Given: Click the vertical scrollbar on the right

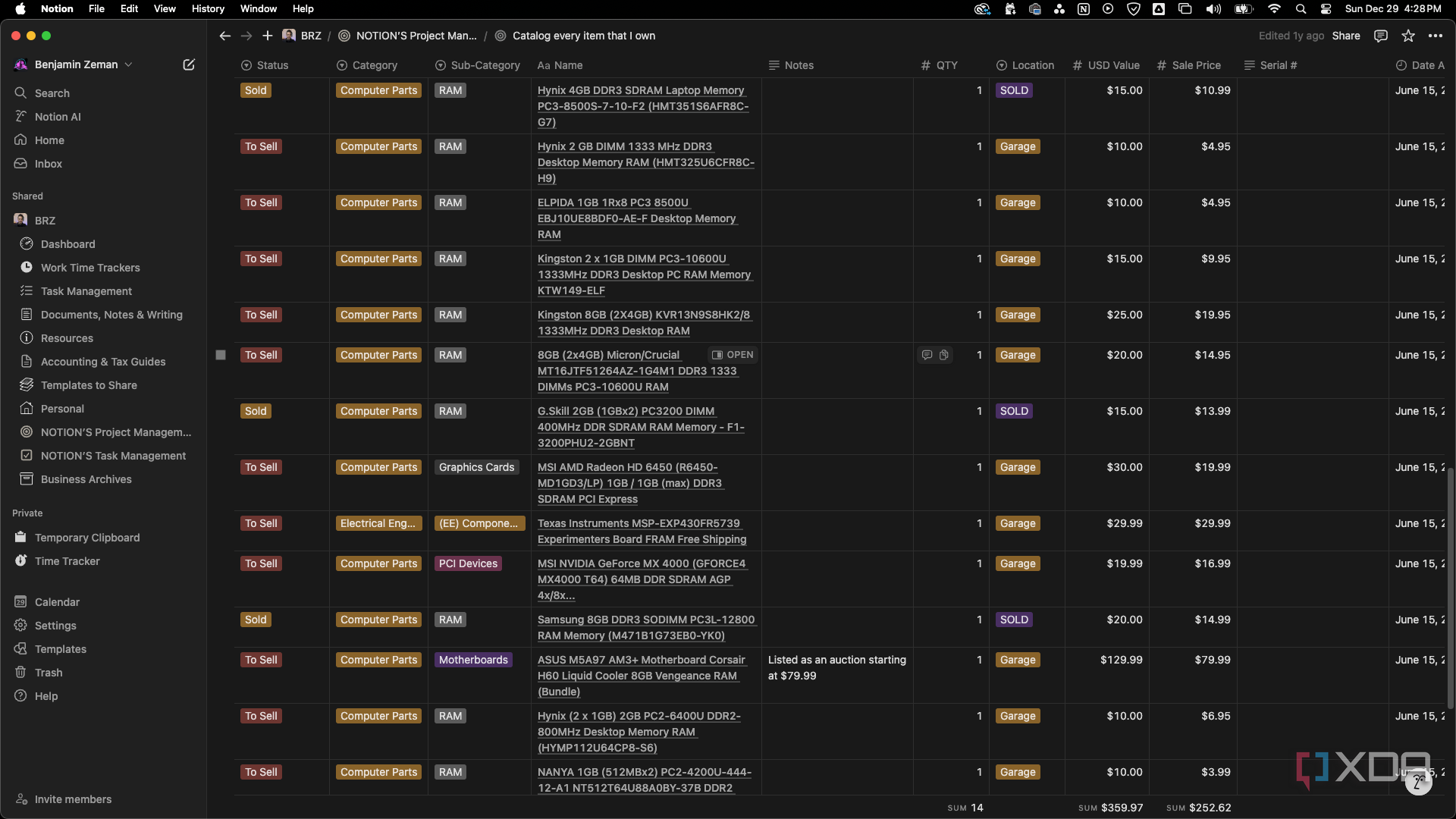Looking at the screenshot, I should click(x=1451, y=588).
